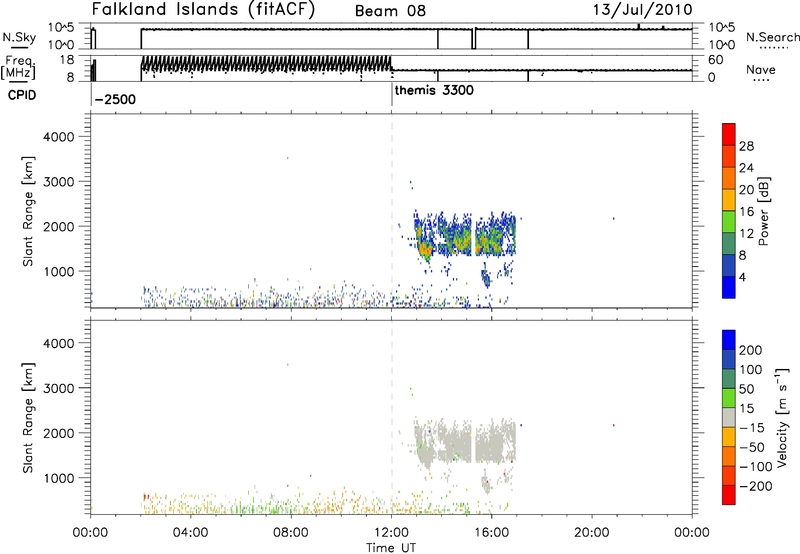This screenshot has width=800, height=554.
Task: Click the "4" power colorbar tick
Action: tap(742, 278)
